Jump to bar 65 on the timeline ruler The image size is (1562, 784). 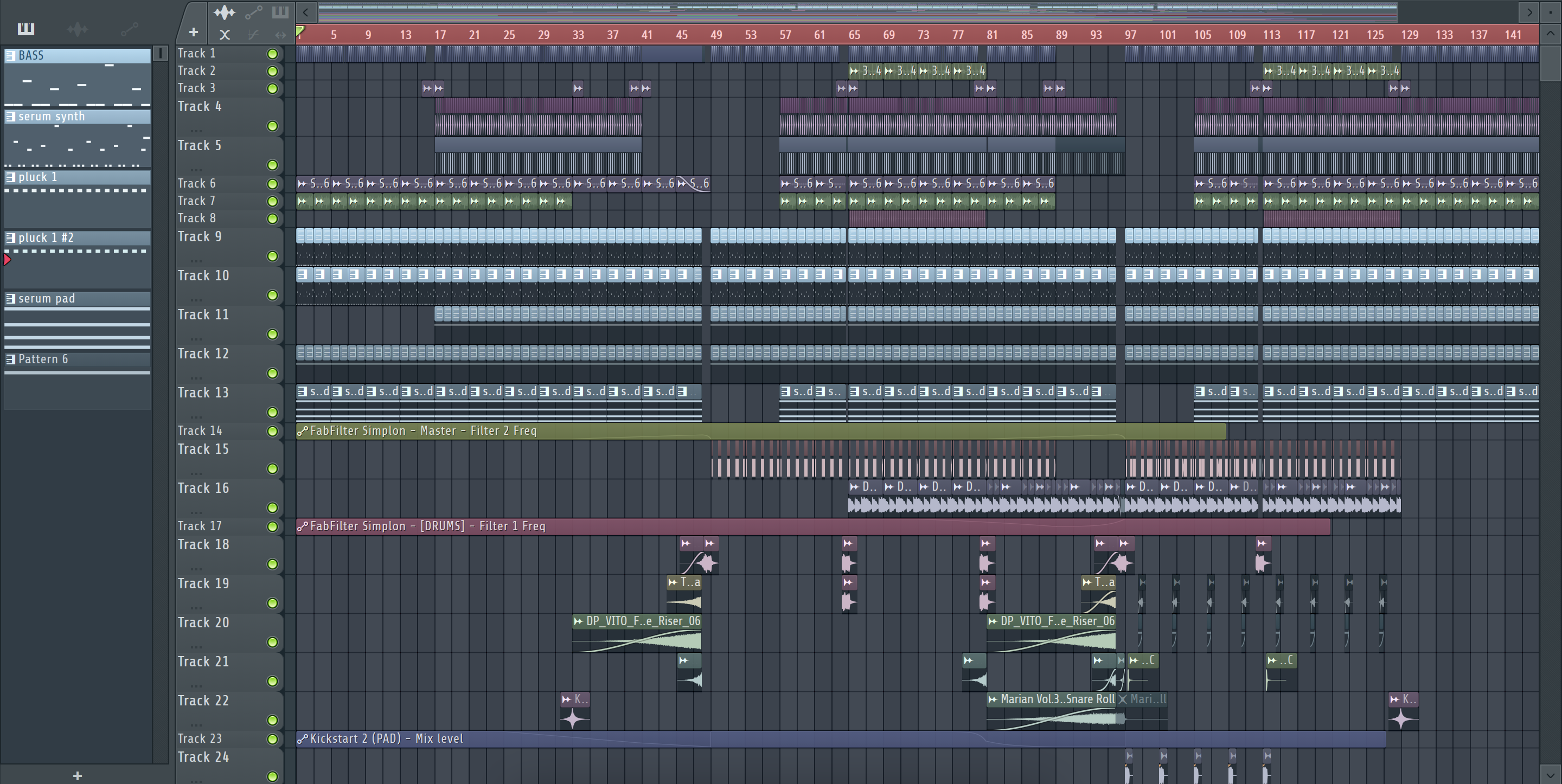[x=854, y=35]
